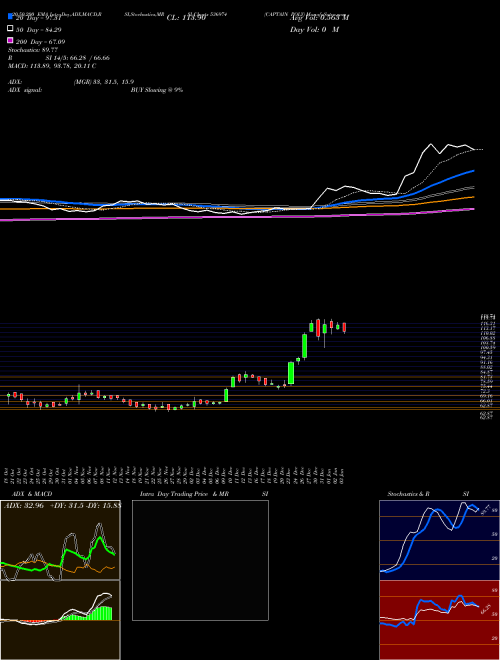The width and height of the screenshot is (500, 660).
Task: Click the tall green candlestick before the peak
Action: [304, 346]
